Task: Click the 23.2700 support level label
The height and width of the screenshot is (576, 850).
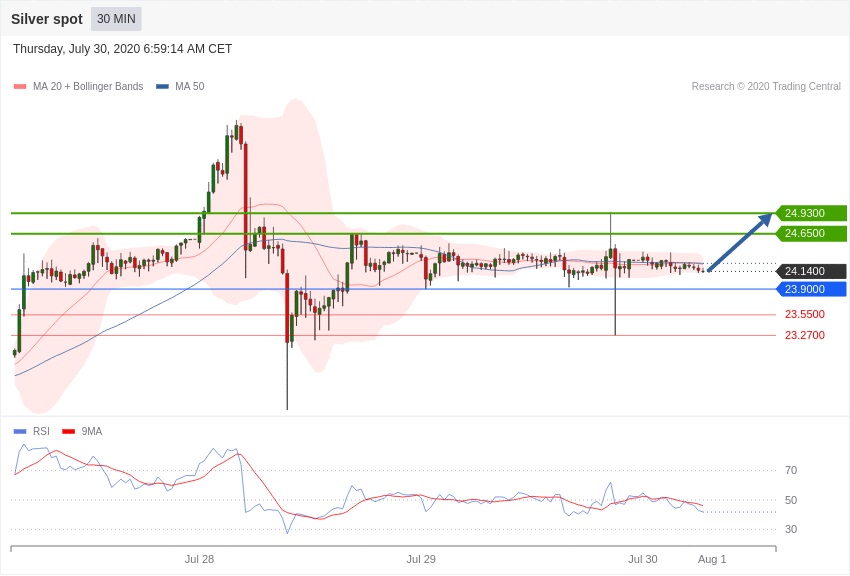Action: [x=804, y=335]
